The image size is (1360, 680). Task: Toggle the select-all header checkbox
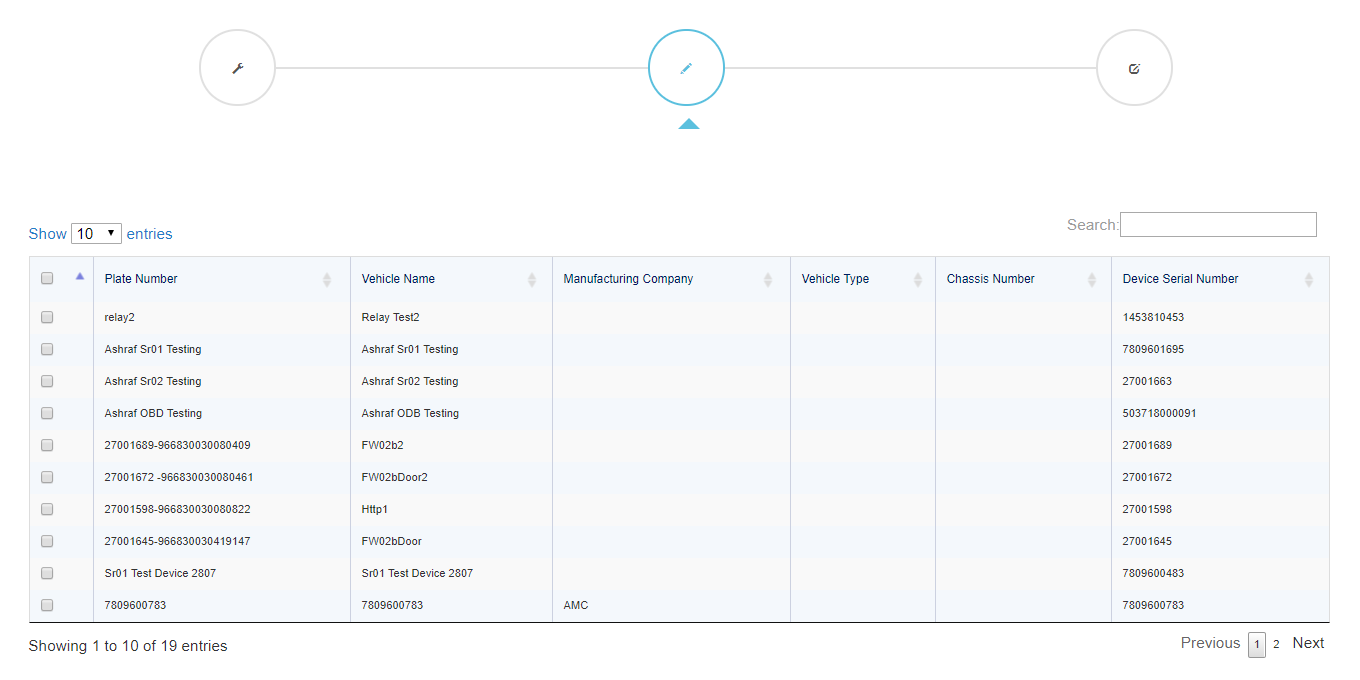[x=47, y=279]
